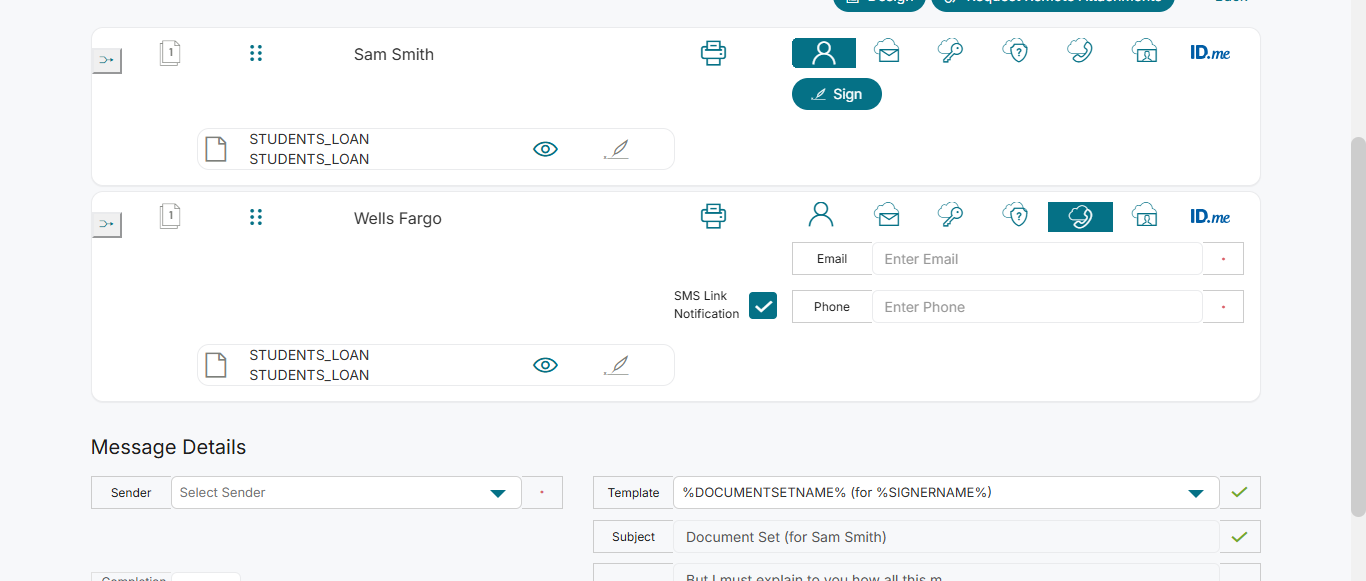Click the Subject field label
Image resolution: width=1366 pixels, height=581 pixels.
coord(633,537)
